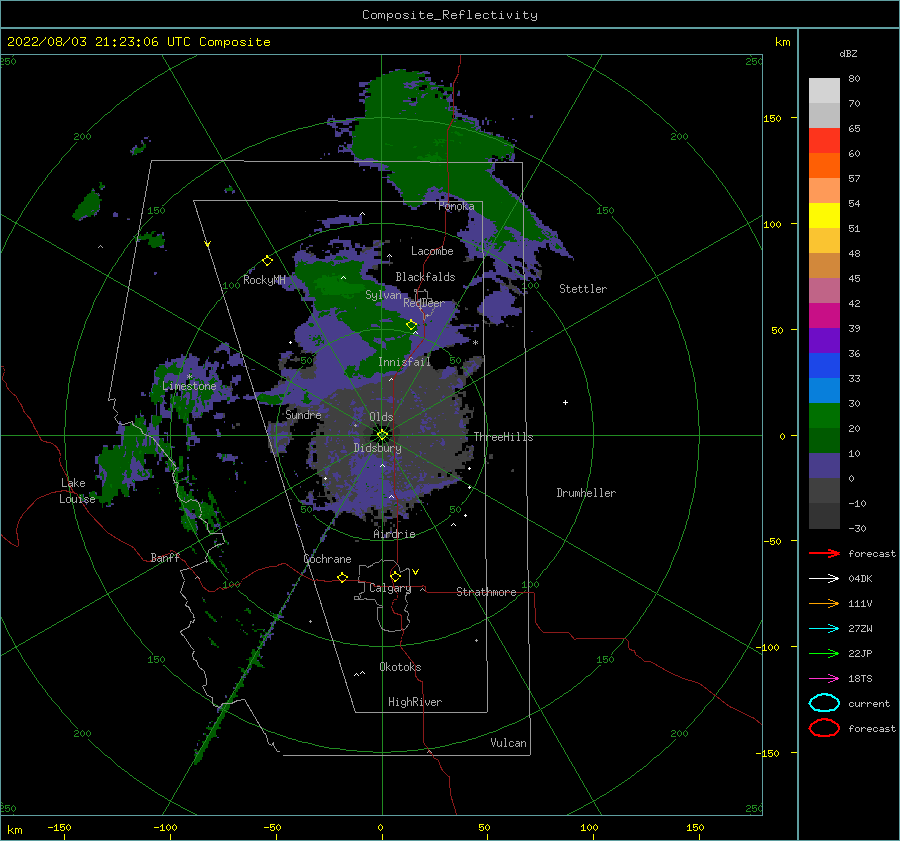Select the slate purple 10–0 dBZ swatch
This screenshot has height=841, width=900.
(824, 466)
